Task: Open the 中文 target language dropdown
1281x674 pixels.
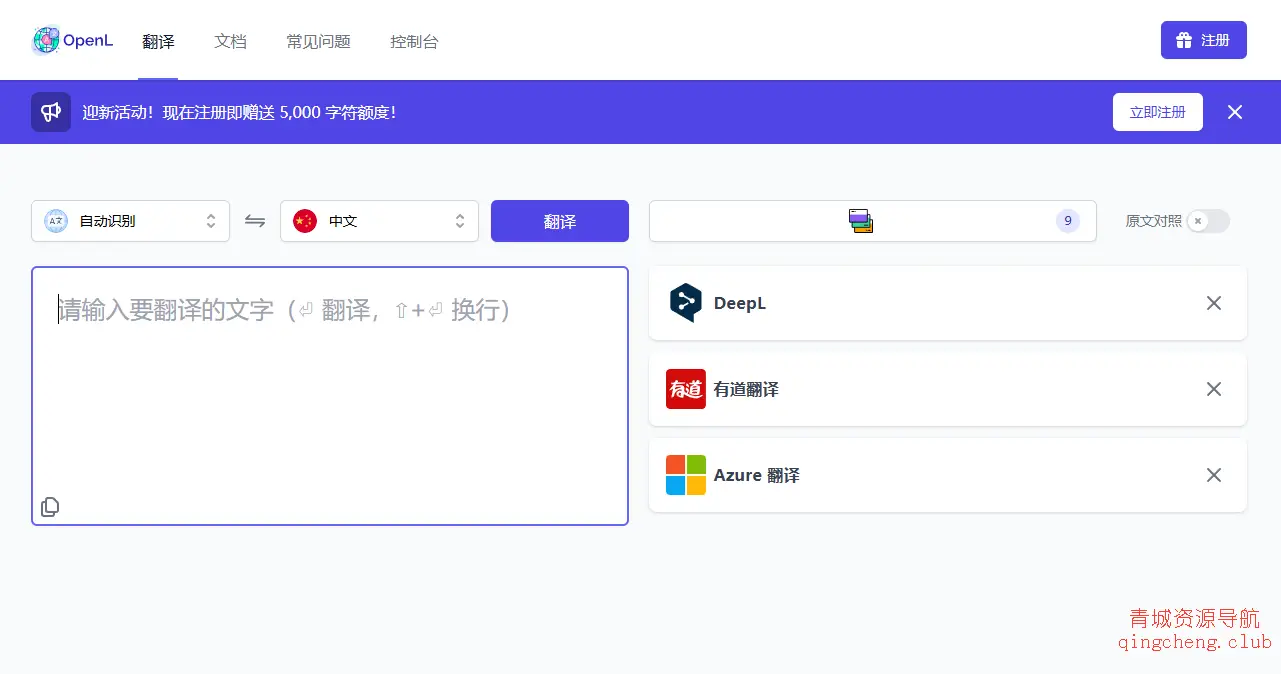Action: [379, 221]
